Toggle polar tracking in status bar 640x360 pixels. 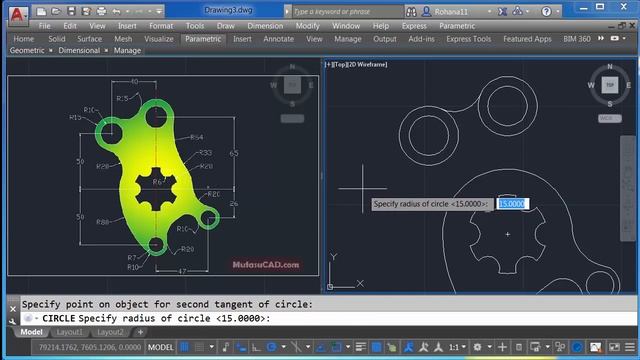271,347
